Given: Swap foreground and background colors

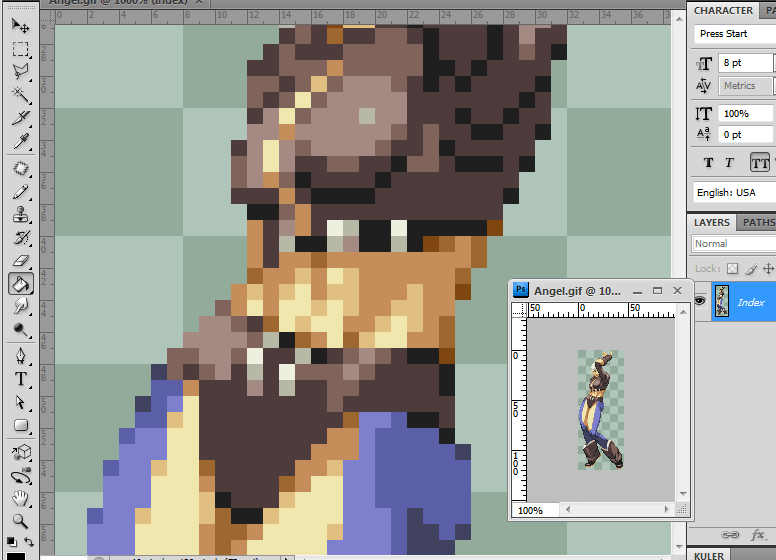Looking at the screenshot, I should pos(29,542).
